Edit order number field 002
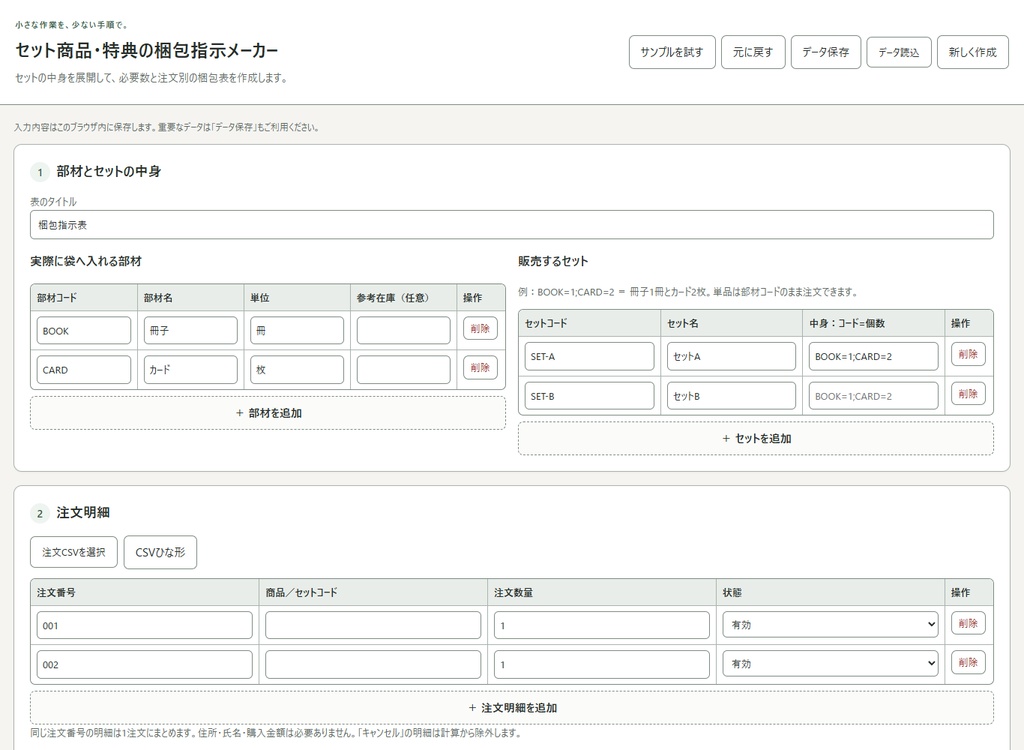1024x750 pixels. (144, 664)
